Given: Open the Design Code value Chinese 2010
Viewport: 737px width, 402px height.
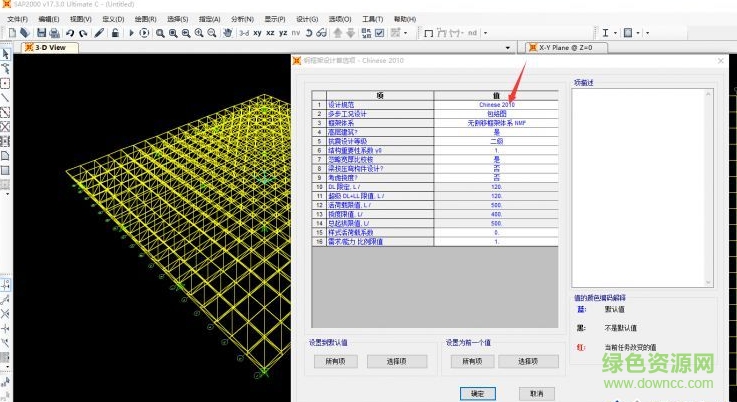Looking at the screenshot, I should [496, 104].
